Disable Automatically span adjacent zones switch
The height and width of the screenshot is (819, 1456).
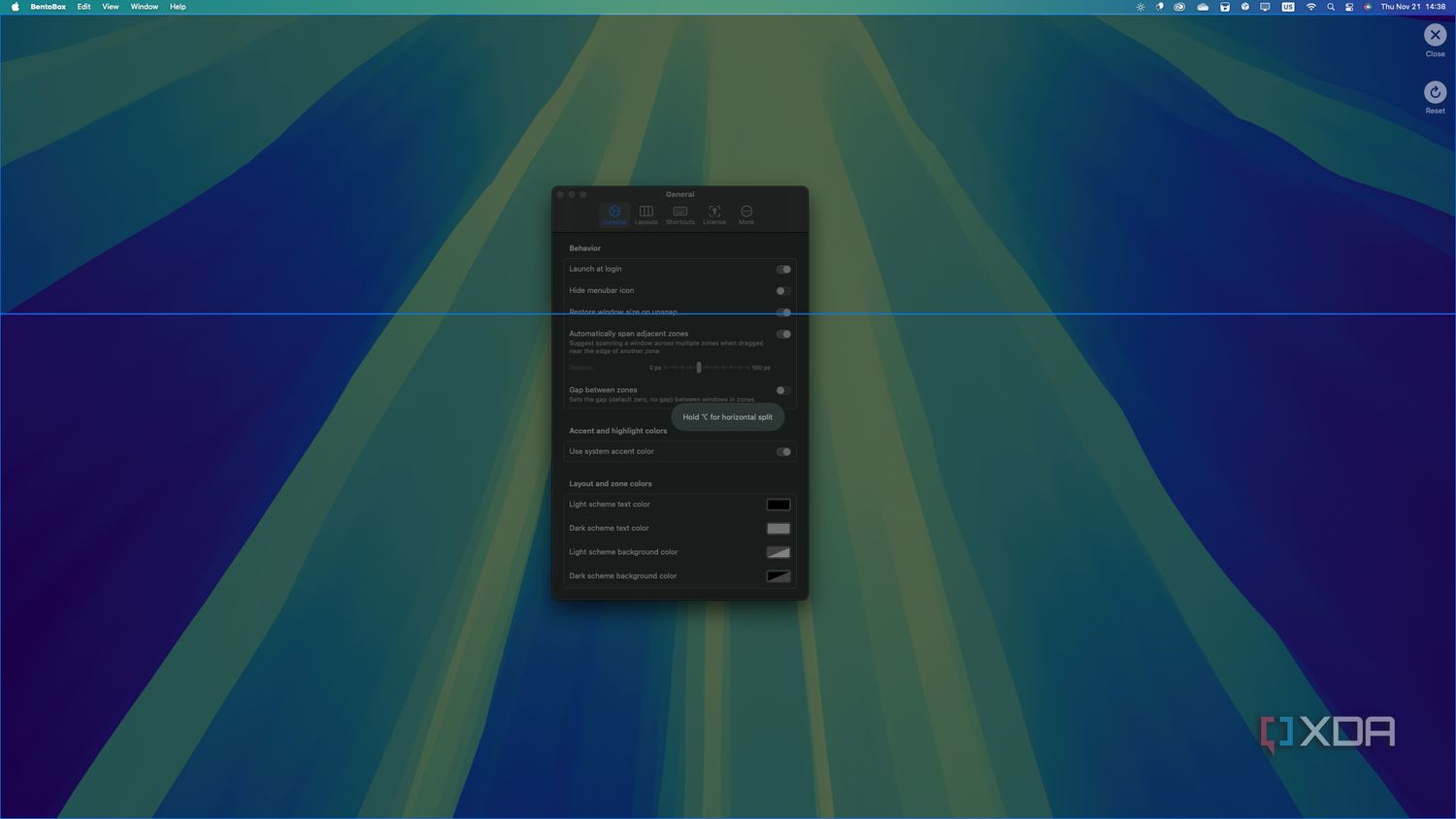tap(783, 334)
